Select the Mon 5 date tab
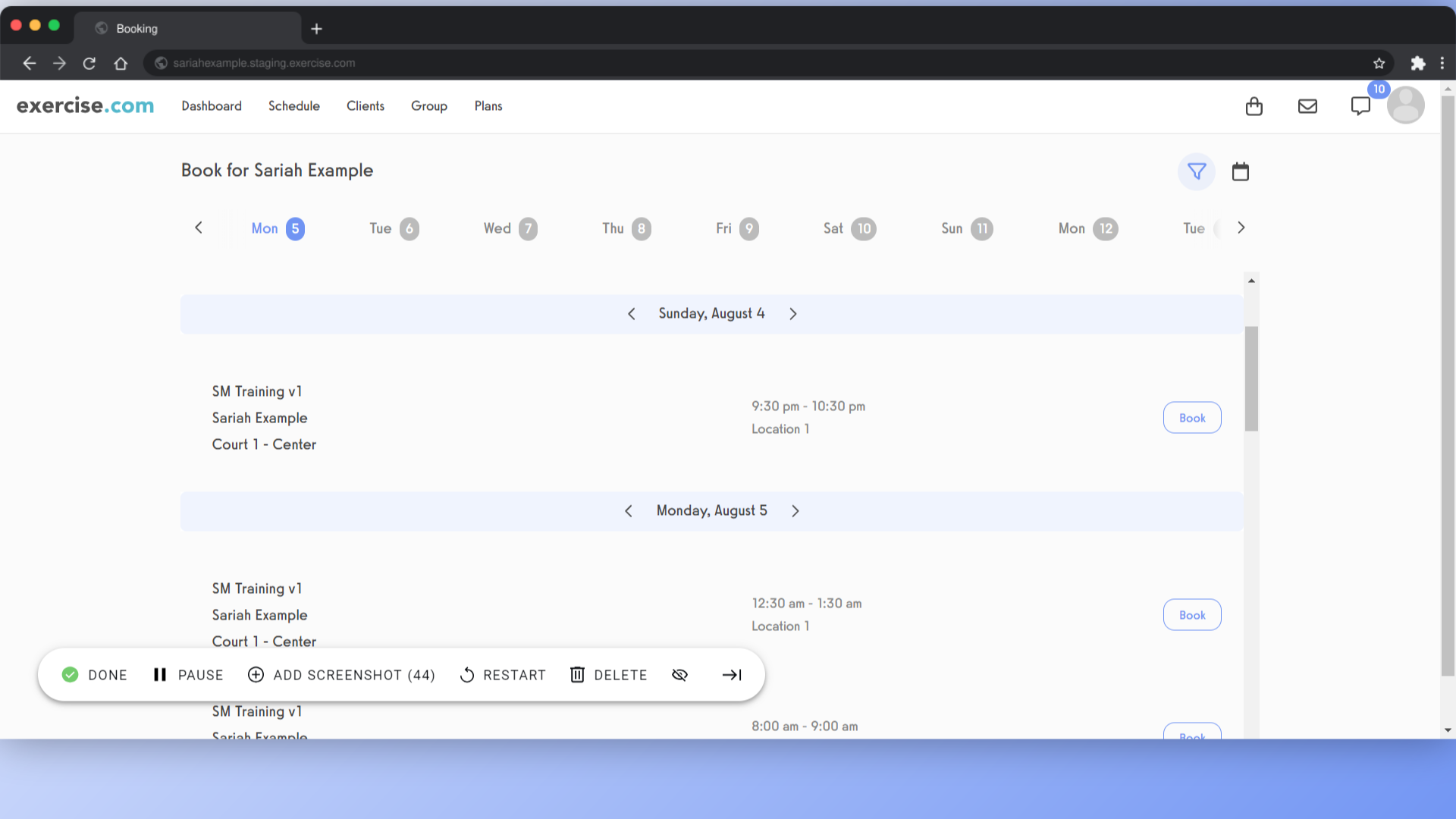The width and height of the screenshot is (1456, 819). (278, 228)
